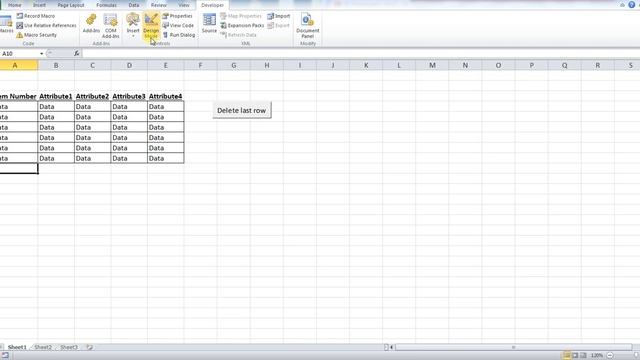The width and height of the screenshot is (640, 360).
Task: Open the Document Panel
Action: point(308,26)
